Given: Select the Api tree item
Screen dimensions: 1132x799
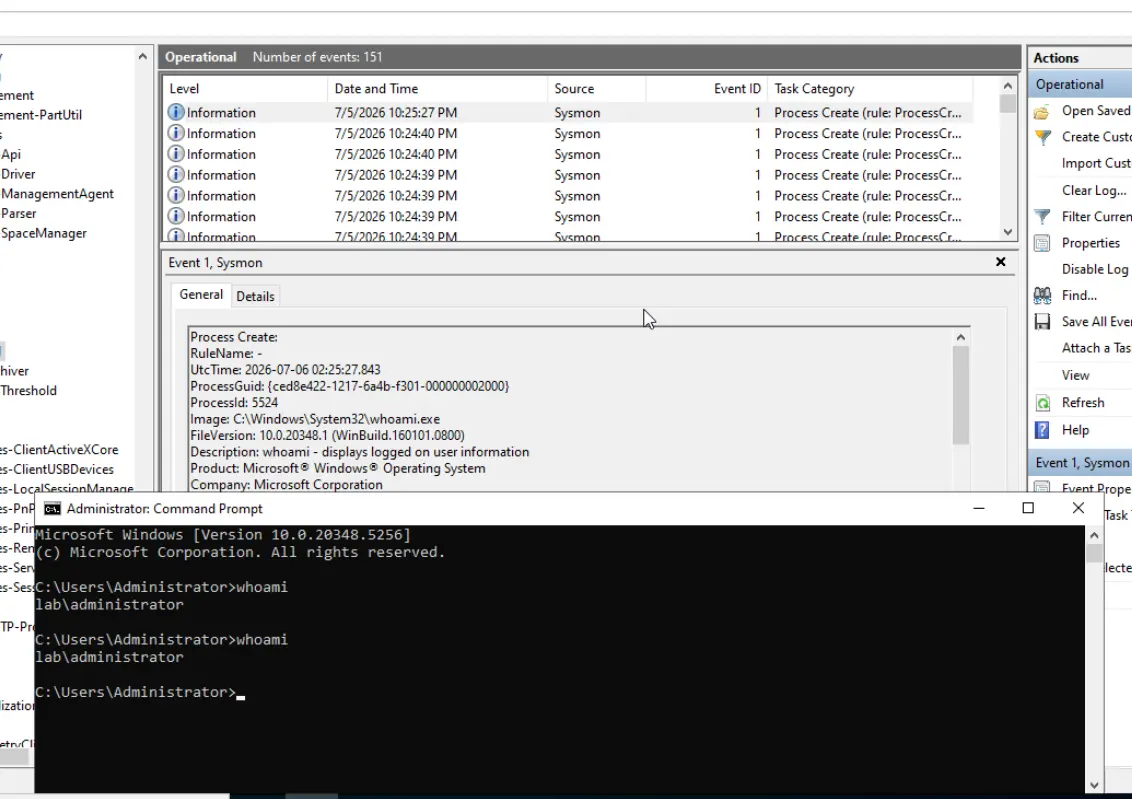Looking at the screenshot, I should coord(11,154).
